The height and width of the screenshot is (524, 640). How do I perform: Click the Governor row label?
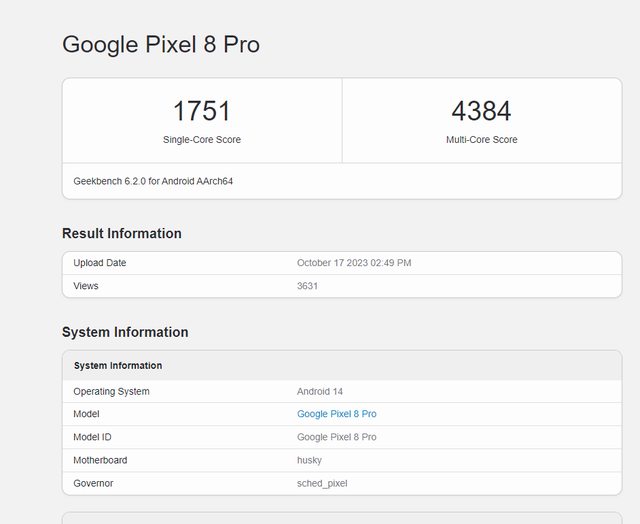[x=93, y=483]
